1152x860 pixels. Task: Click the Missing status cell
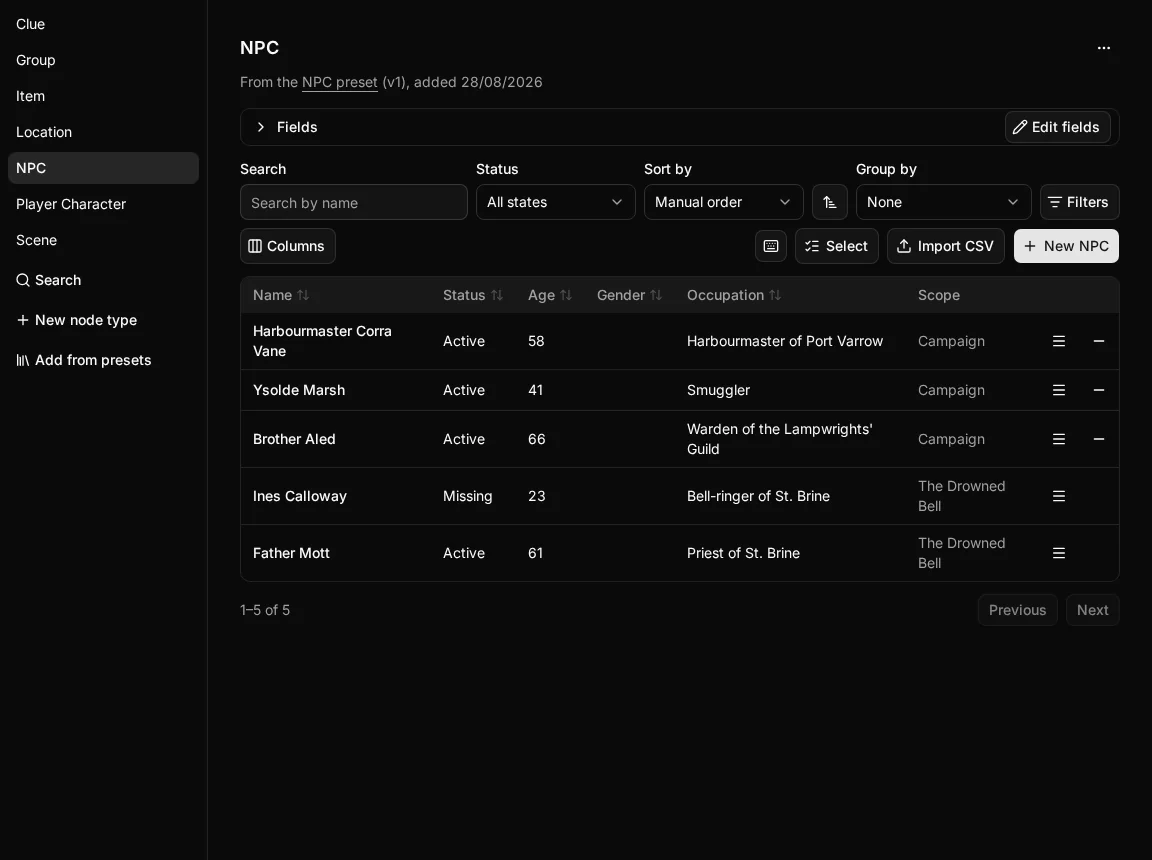coord(467,496)
